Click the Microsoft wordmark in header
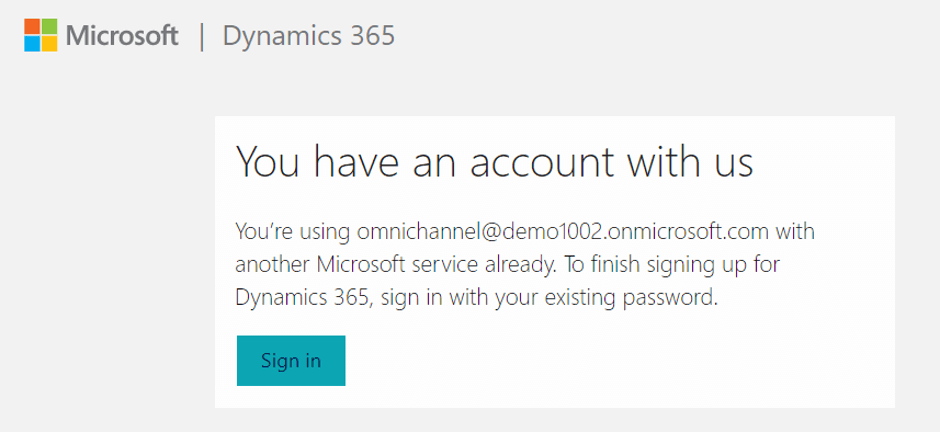The width and height of the screenshot is (940, 432). coord(122,35)
